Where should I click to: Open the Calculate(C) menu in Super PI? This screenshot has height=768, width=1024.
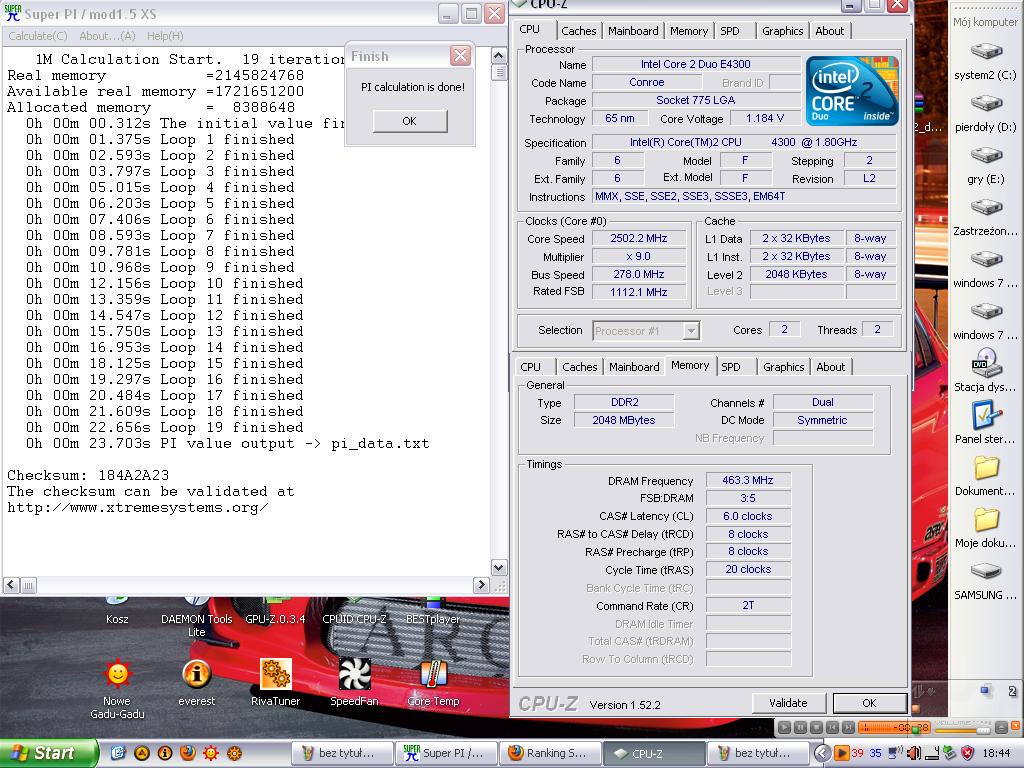pyautogui.click(x=38, y=36)
